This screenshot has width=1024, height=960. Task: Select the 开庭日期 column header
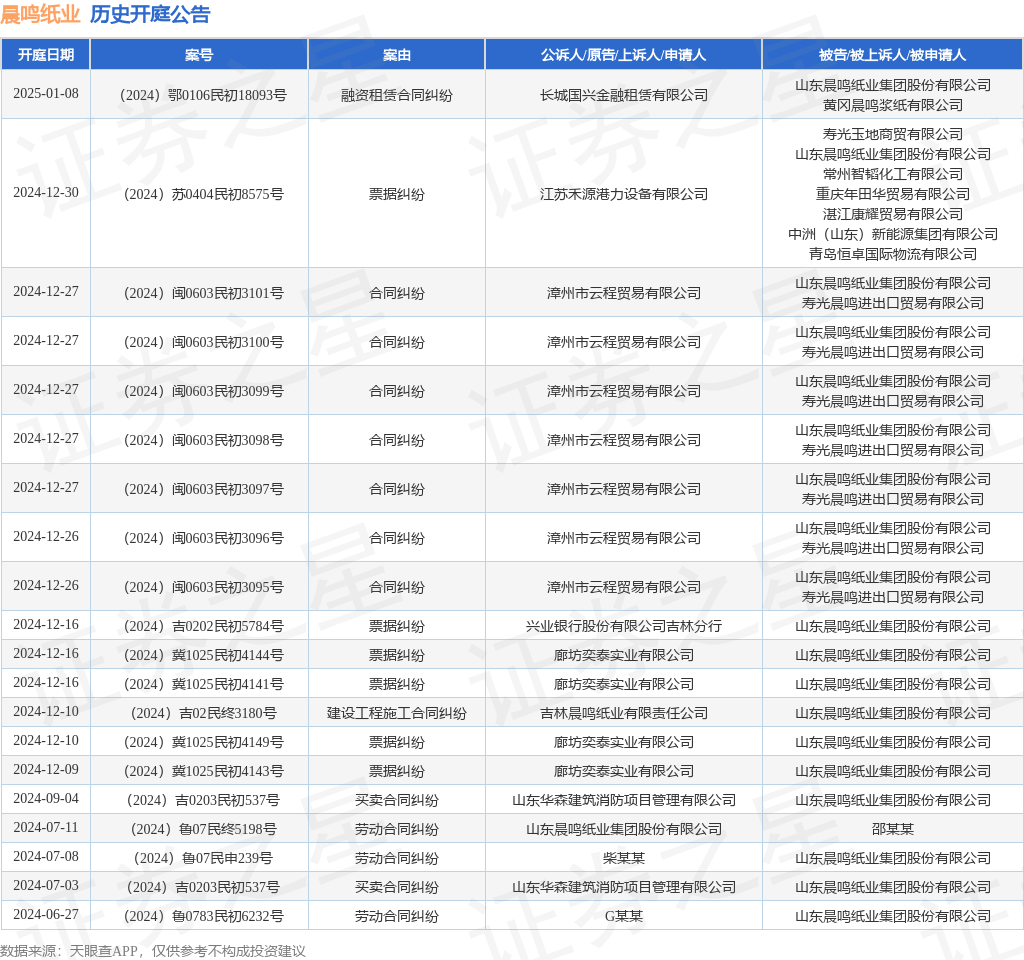click(x=46, y=55)
